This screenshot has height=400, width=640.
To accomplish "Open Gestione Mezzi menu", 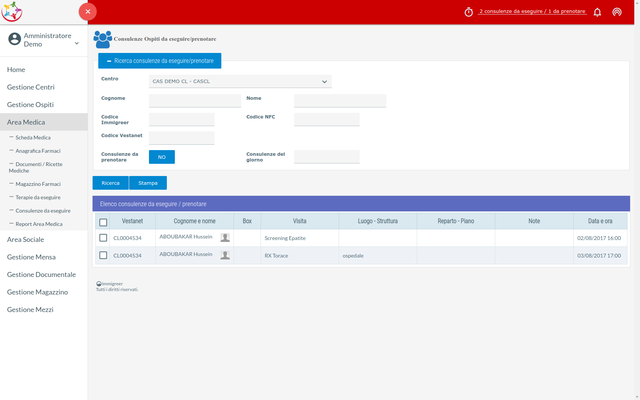I will pos(30,309).
